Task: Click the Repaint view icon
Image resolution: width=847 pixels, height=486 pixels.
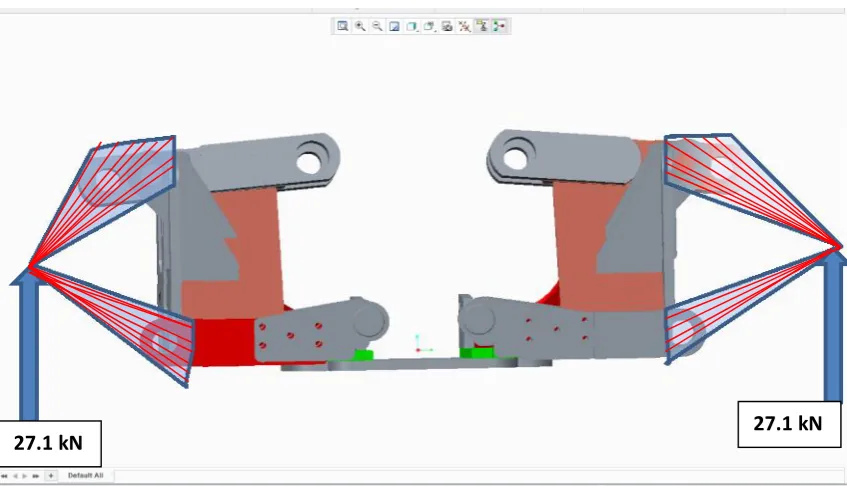Action: coord(394,26)
